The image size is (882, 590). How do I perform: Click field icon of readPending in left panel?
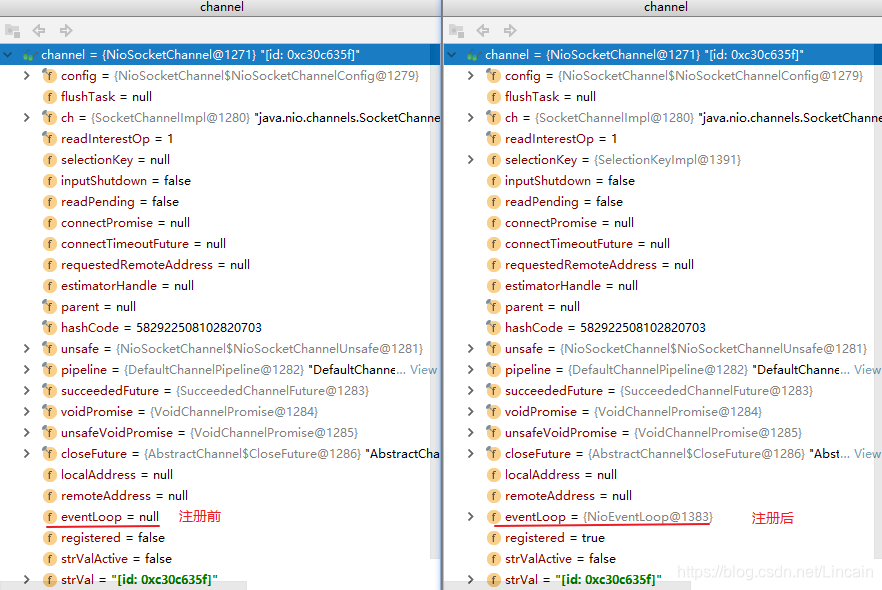click(x=50, y=201)
